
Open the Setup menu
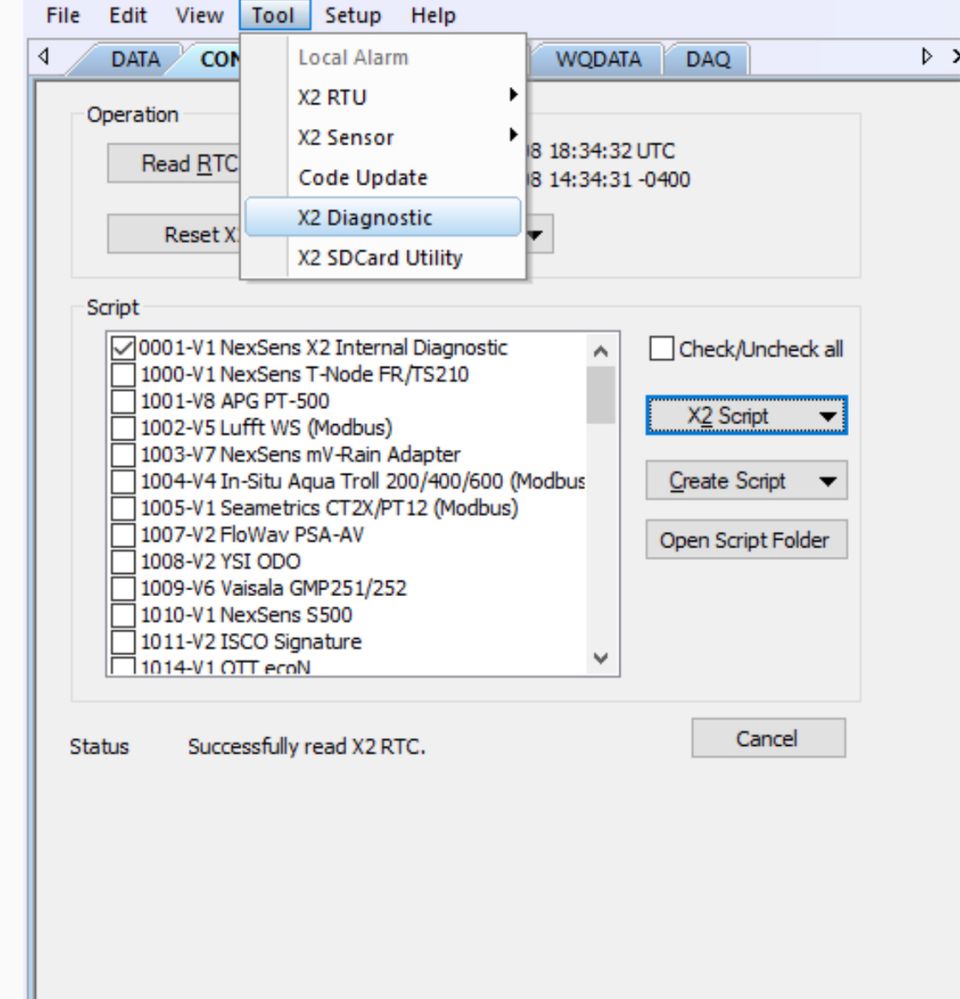[352, 15]
